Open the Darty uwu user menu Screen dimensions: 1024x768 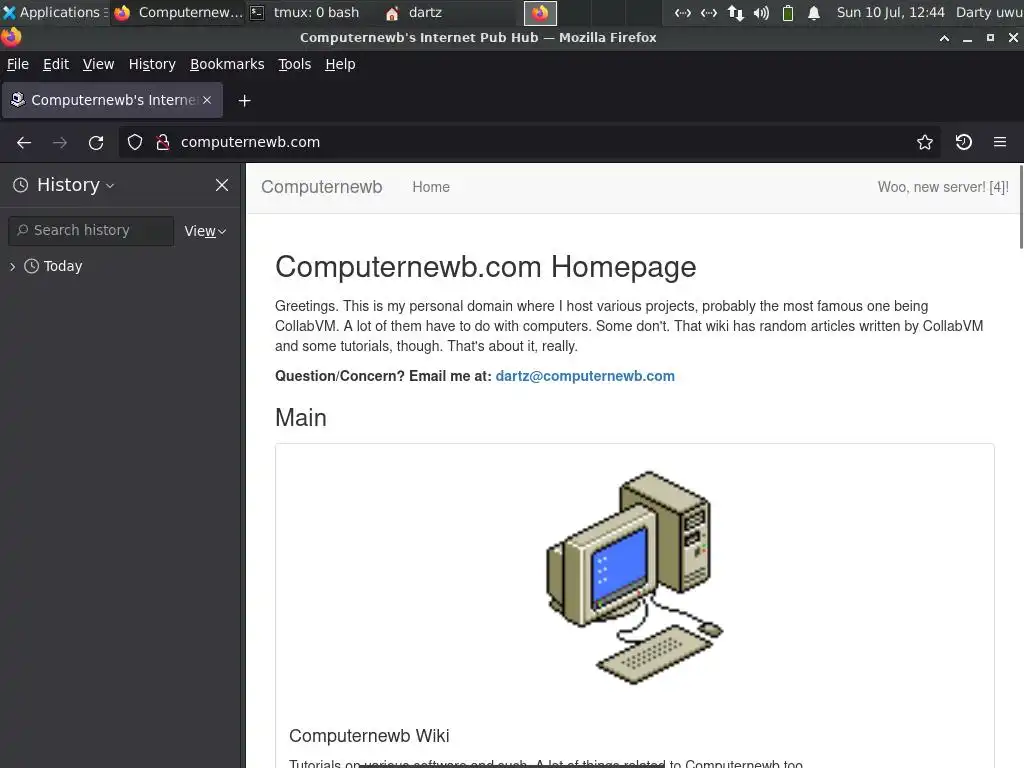[x=989, y=12]
